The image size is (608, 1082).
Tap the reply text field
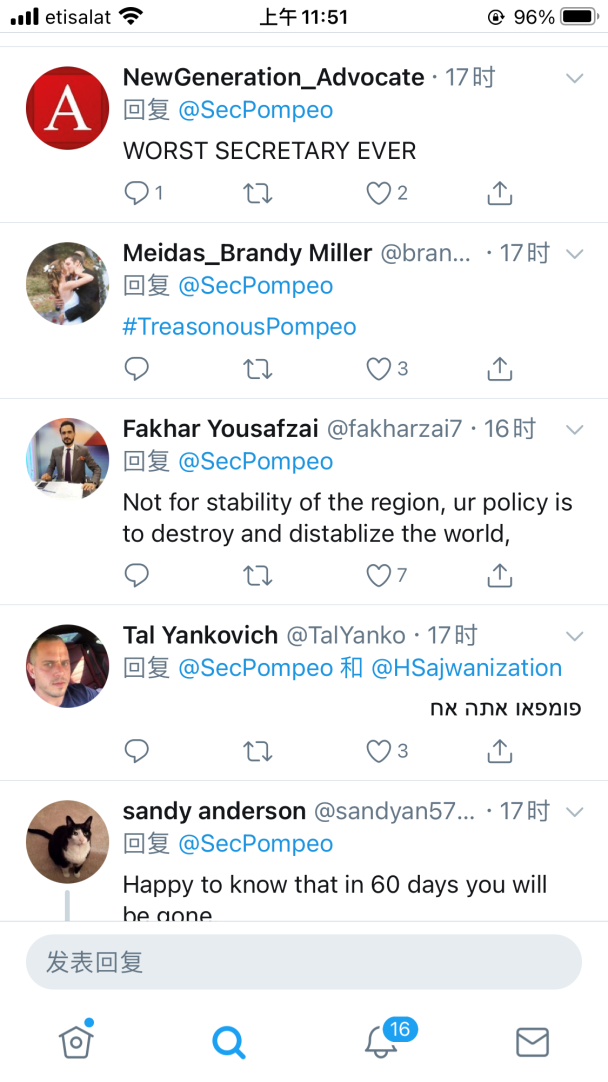click(303, 963)
